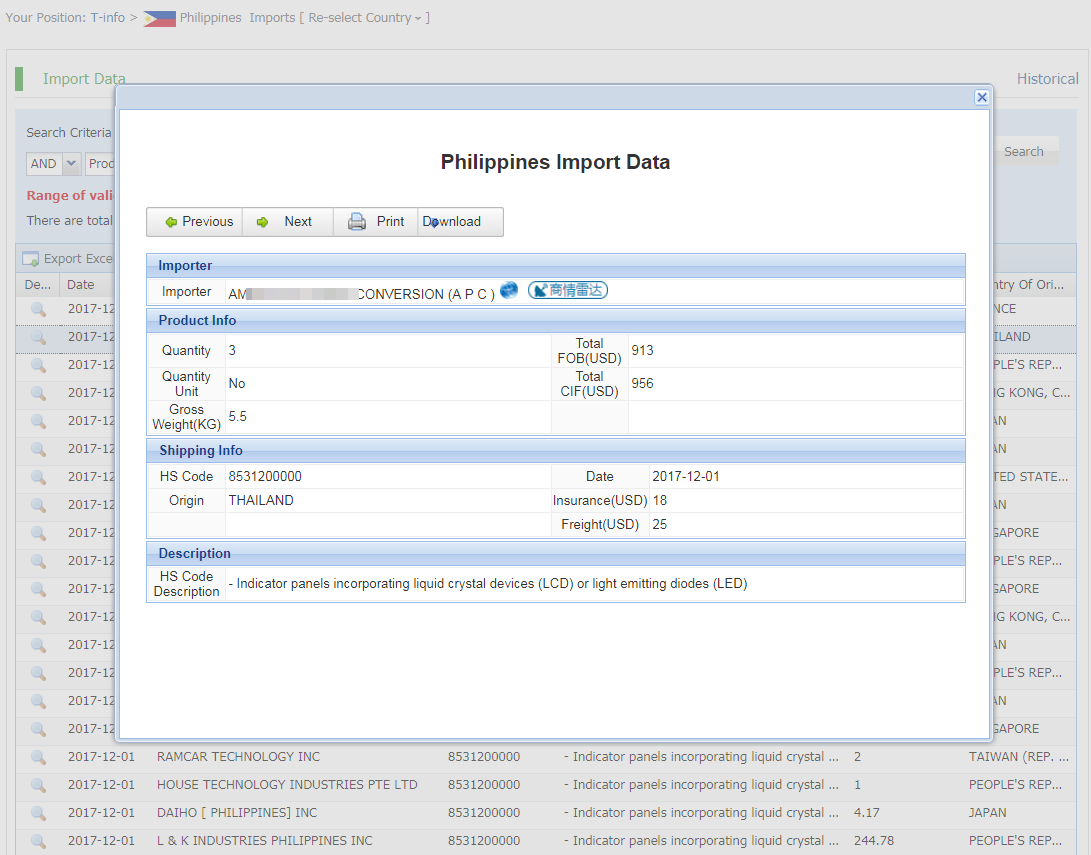Close the Philippines Import Data dialog
Image resolution: width=1091 pixels, height=855 pixels.
coord(982,97)
